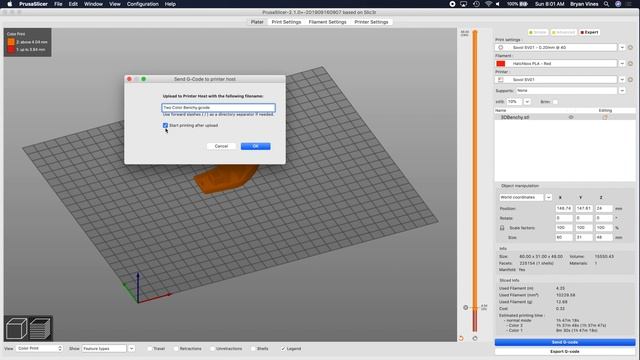
Task: Click the Wi-Fi status icon
Action: (x=488, y=4)
